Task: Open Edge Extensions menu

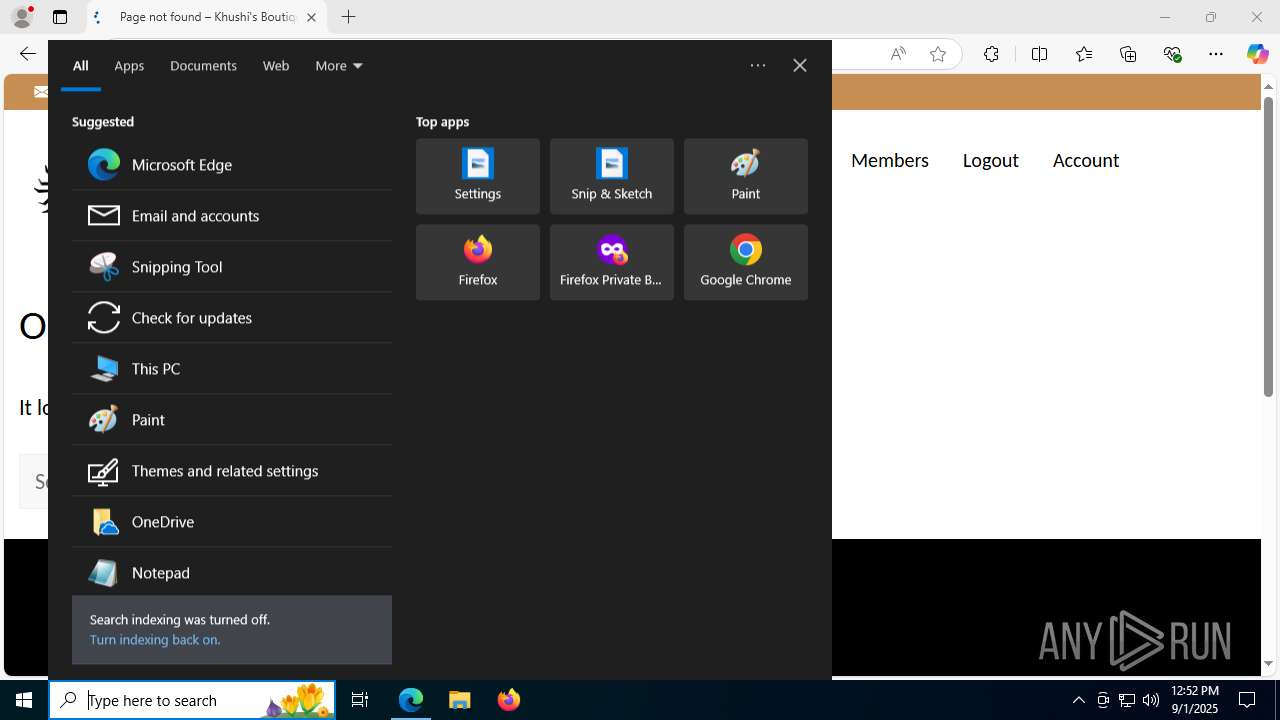Action: (991, 54)
